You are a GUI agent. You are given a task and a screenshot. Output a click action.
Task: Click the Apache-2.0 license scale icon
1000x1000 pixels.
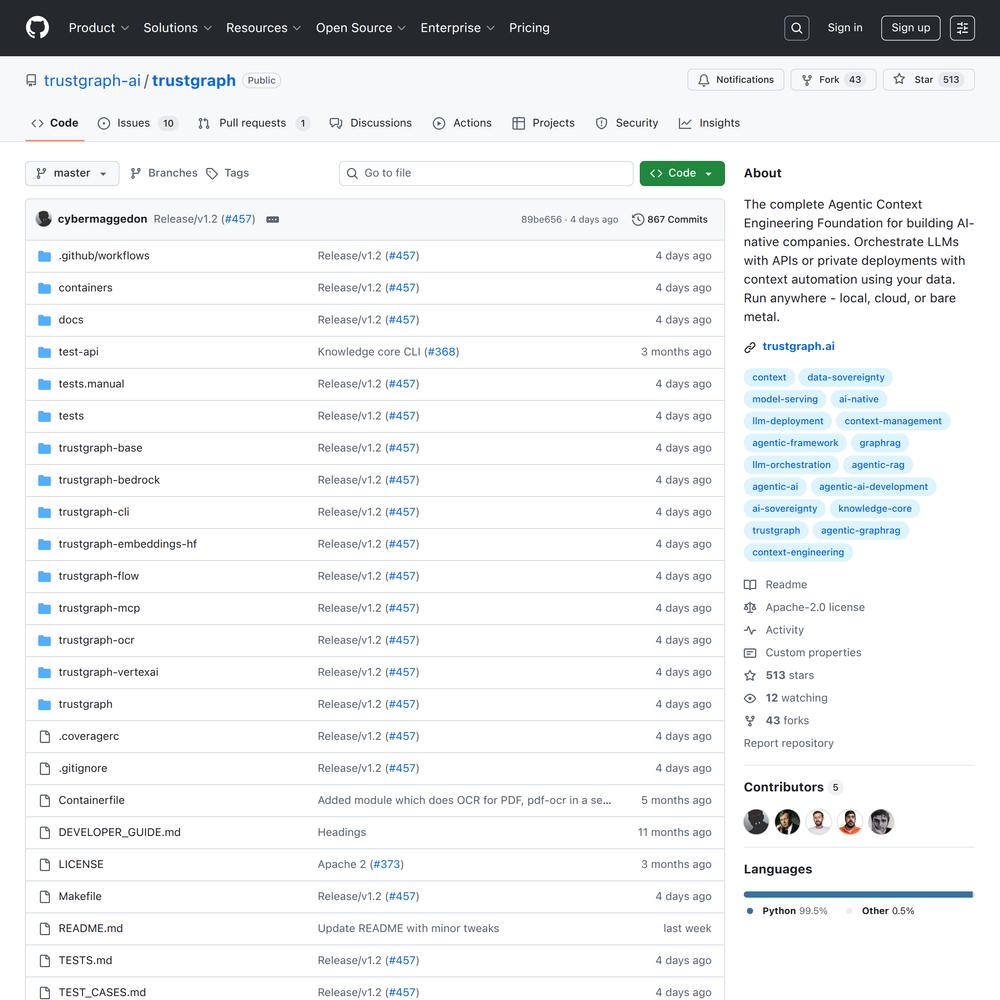(x=750, y=608)
